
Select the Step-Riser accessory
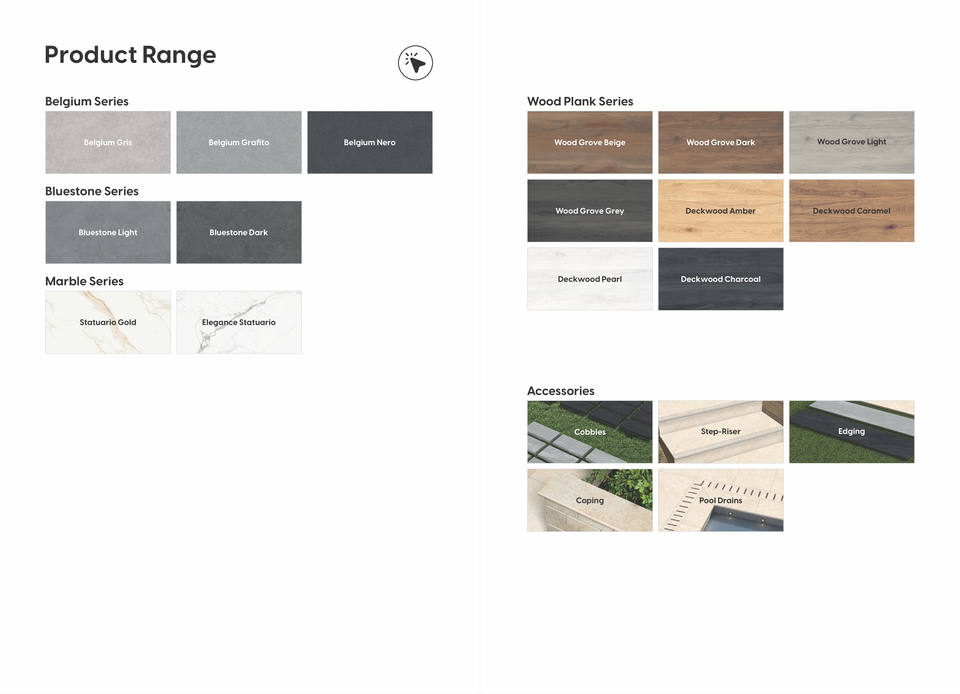[x=721, y=432]
